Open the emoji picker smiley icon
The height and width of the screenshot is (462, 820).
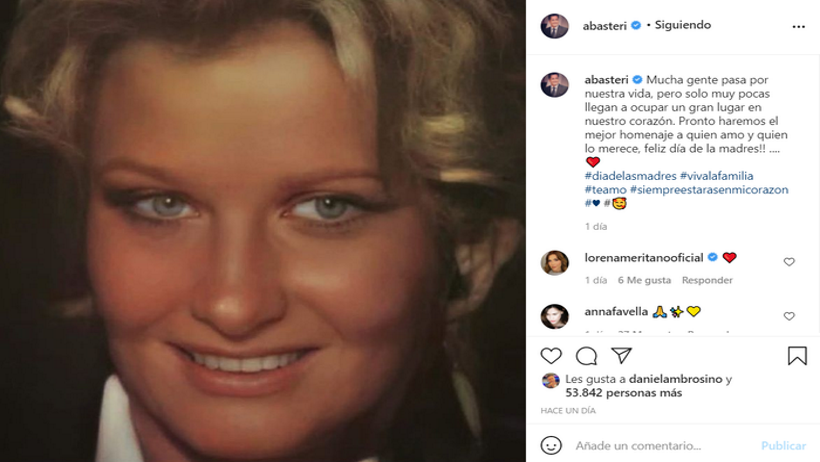[551, 445]
